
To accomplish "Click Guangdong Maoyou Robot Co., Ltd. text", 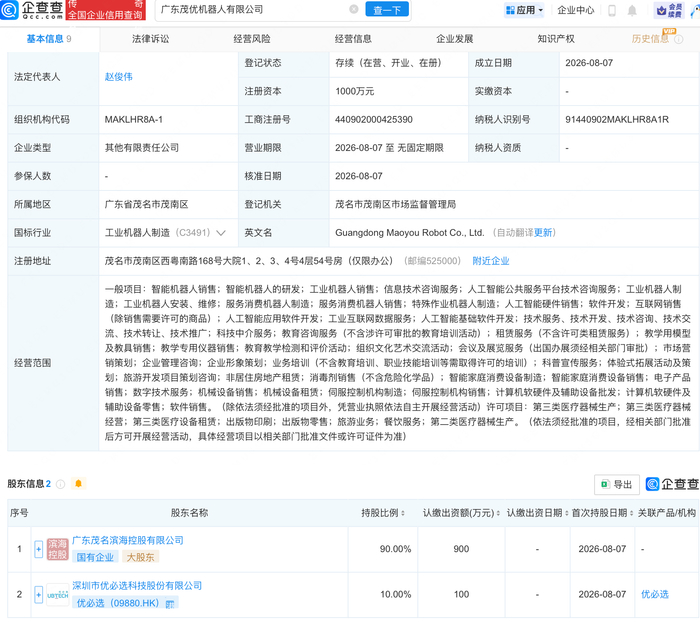I will coord(409,233).
